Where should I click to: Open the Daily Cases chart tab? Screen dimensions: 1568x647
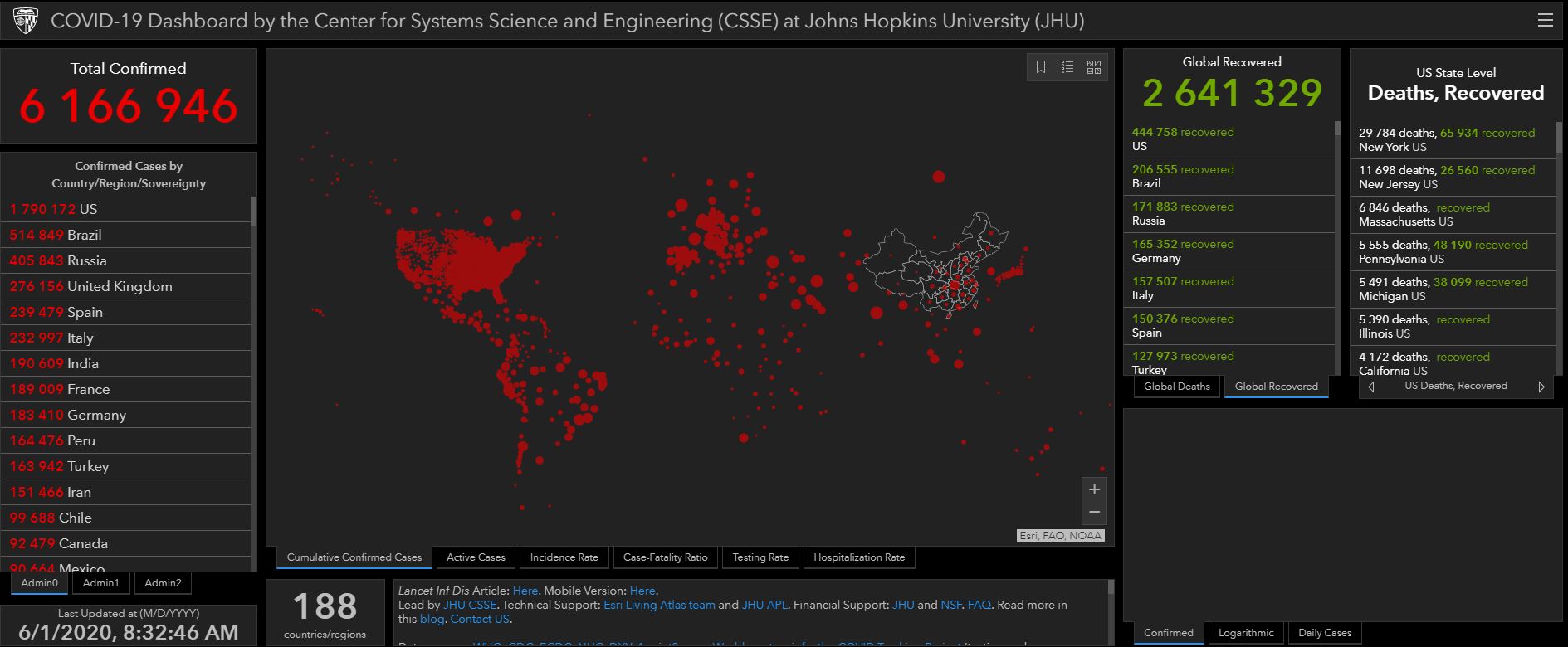pos(1324,633)
